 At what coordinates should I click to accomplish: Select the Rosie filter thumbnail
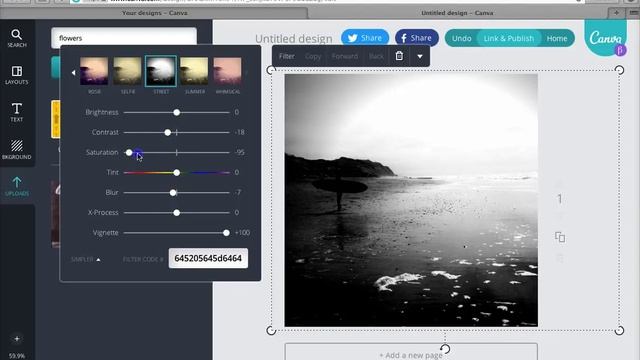[x=94, y=71]
